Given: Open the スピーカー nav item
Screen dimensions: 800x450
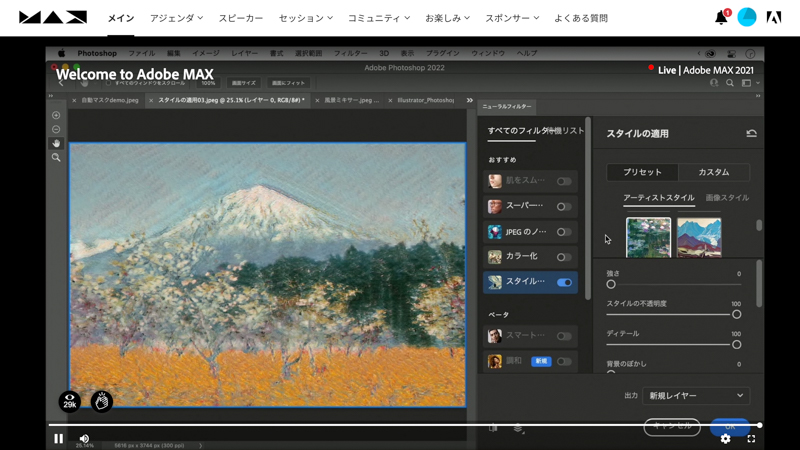Looking at the screenshot, I should coord(241,18).
